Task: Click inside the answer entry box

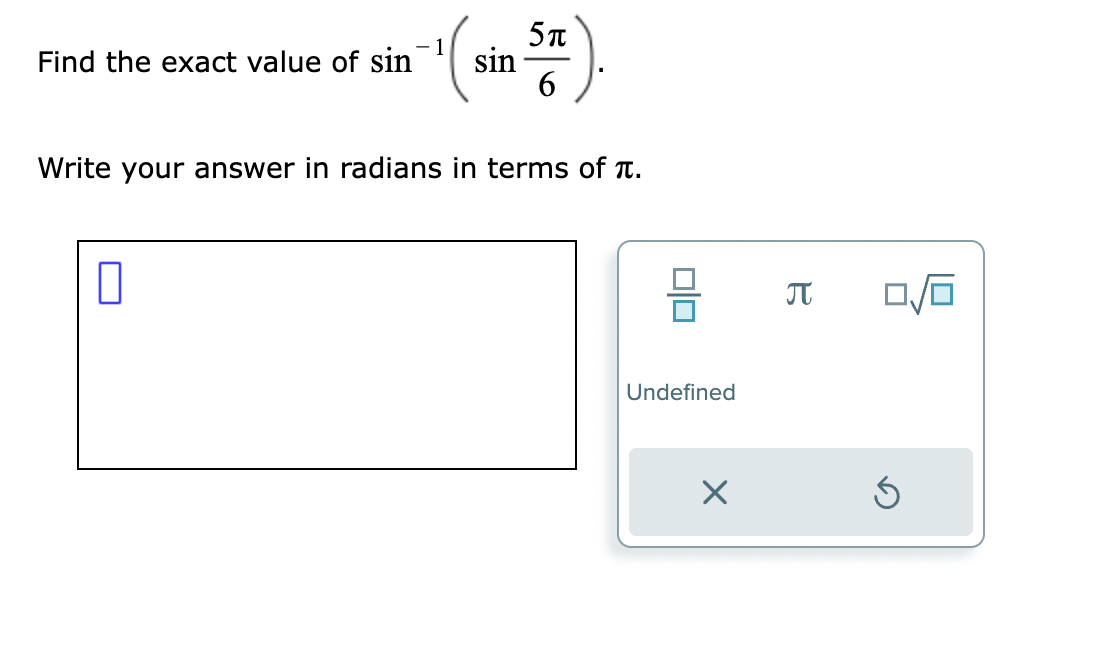Action: (x=325, y=355)
